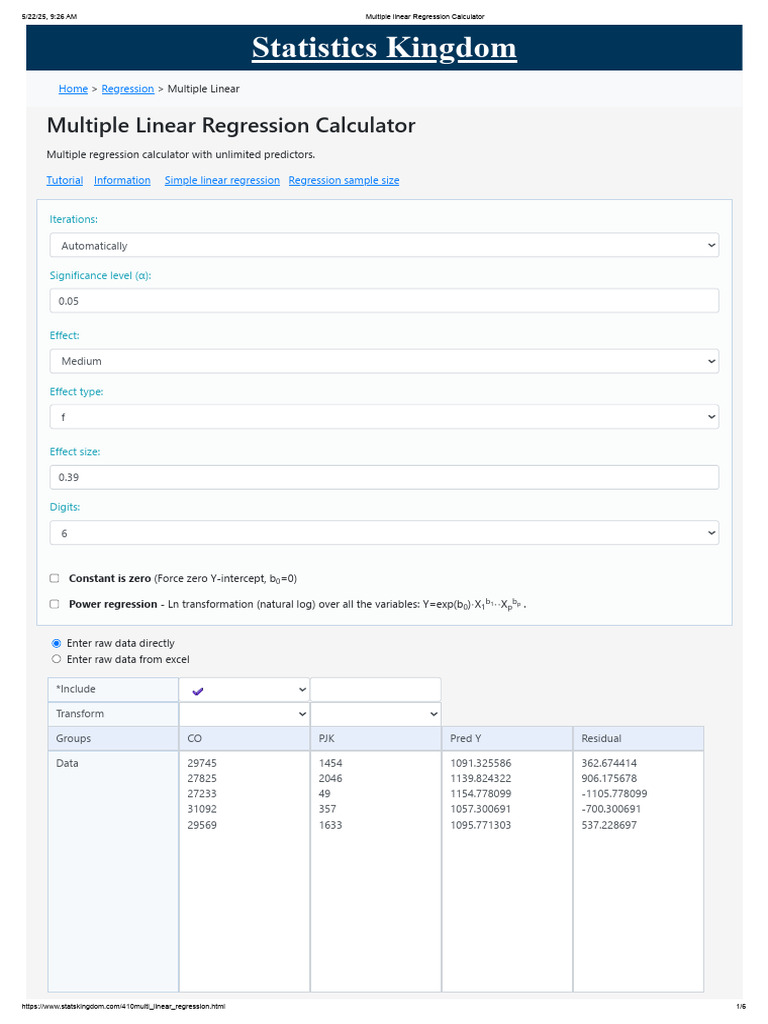This screenshot has width=768, height=1024.
Task: Click residual value 362.674414
Action: click(609, 763)
